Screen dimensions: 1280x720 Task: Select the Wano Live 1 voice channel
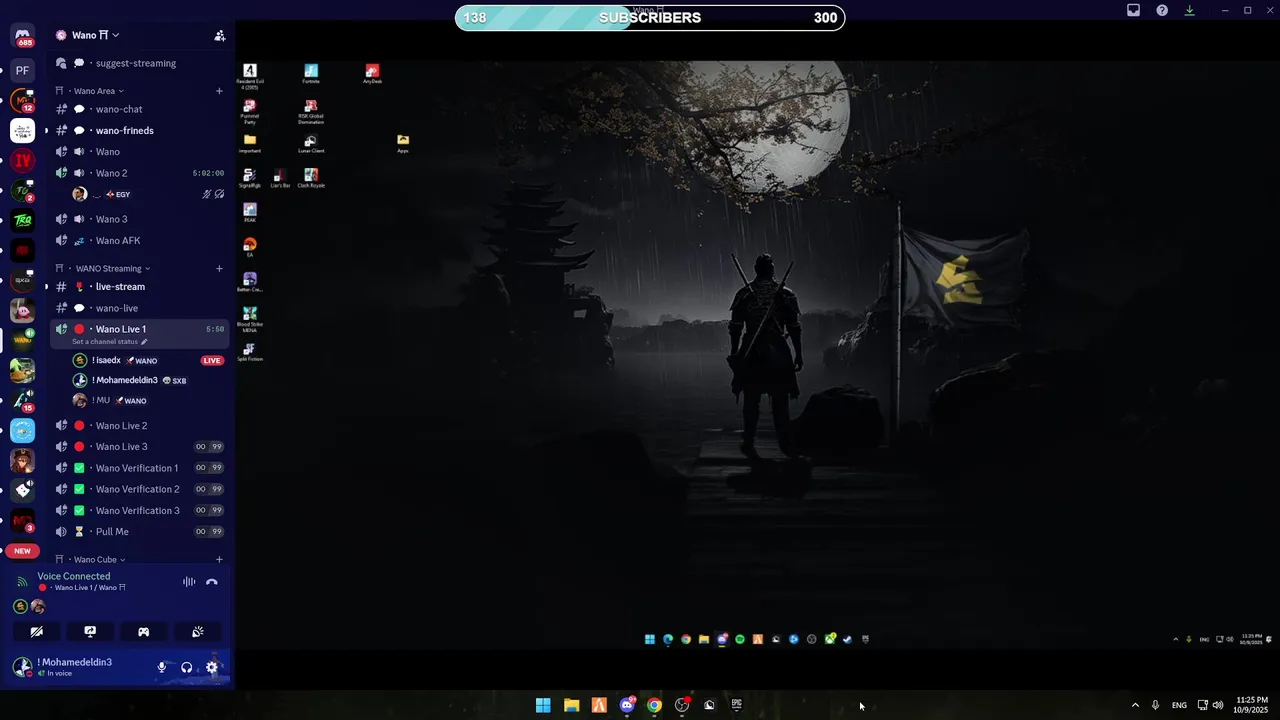pyautogui.click(x=141, y=329)
